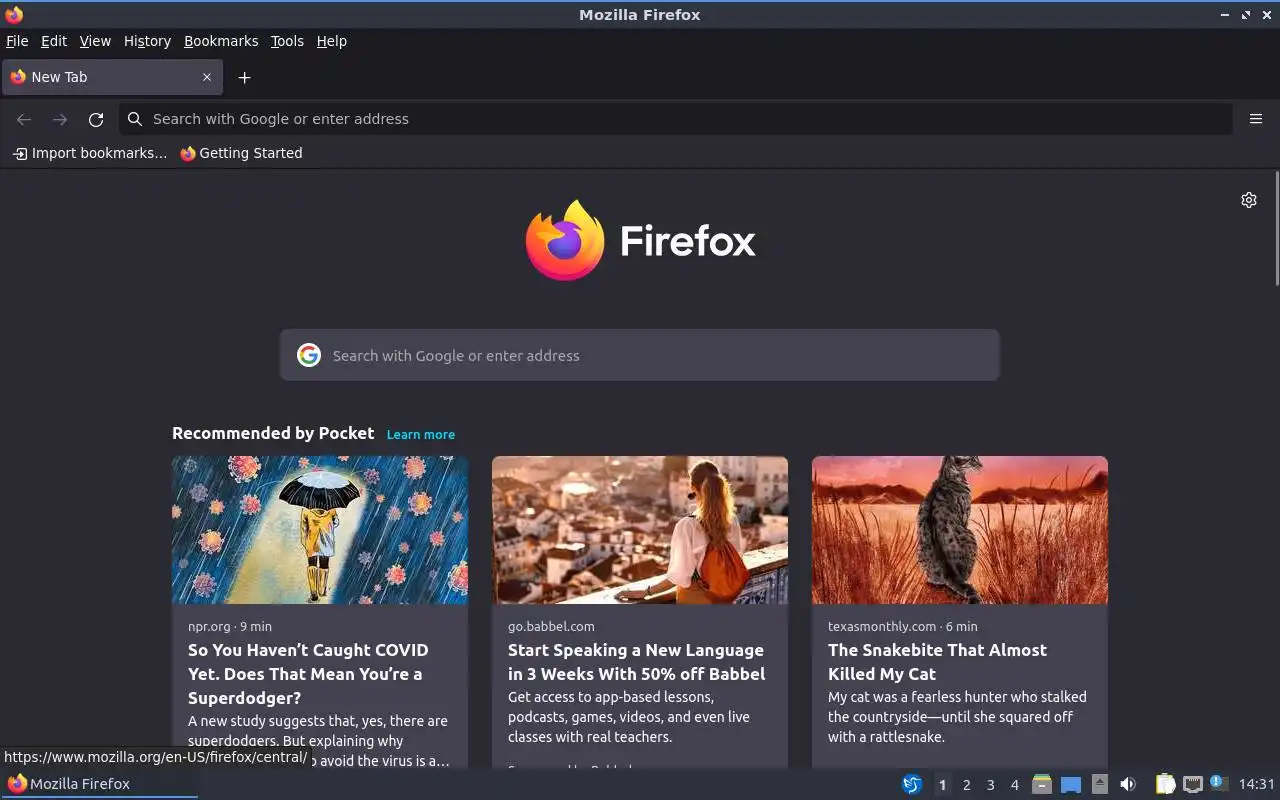Image resolution: width=1280 pixels, height=800 pixels.
Task: Click 'texasmonthly.com · 6 min' source text
Action: [x=903, y=626]
